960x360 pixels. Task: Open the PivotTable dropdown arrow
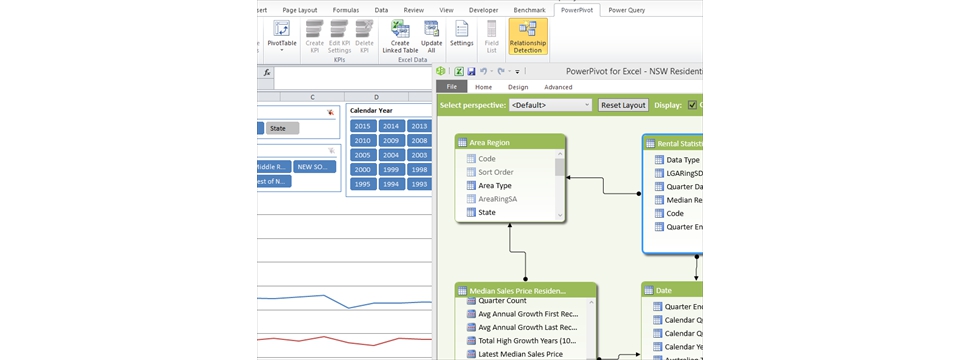[282, 50]
